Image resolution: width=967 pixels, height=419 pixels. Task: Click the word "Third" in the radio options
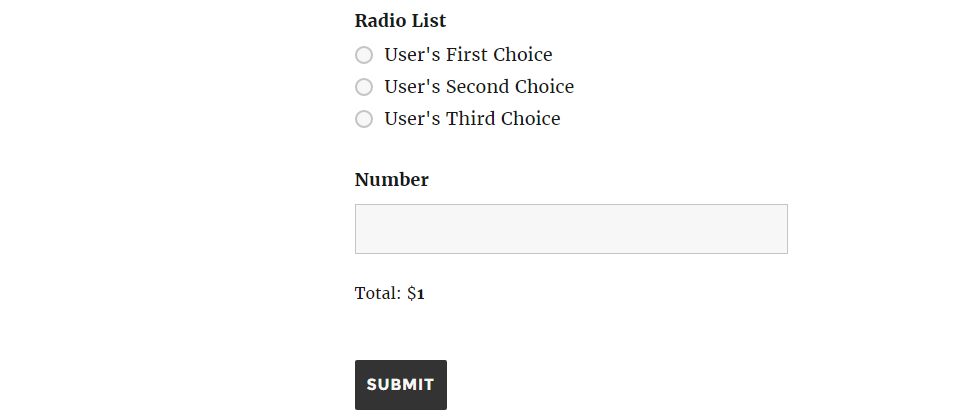click(x=470, y=119)
